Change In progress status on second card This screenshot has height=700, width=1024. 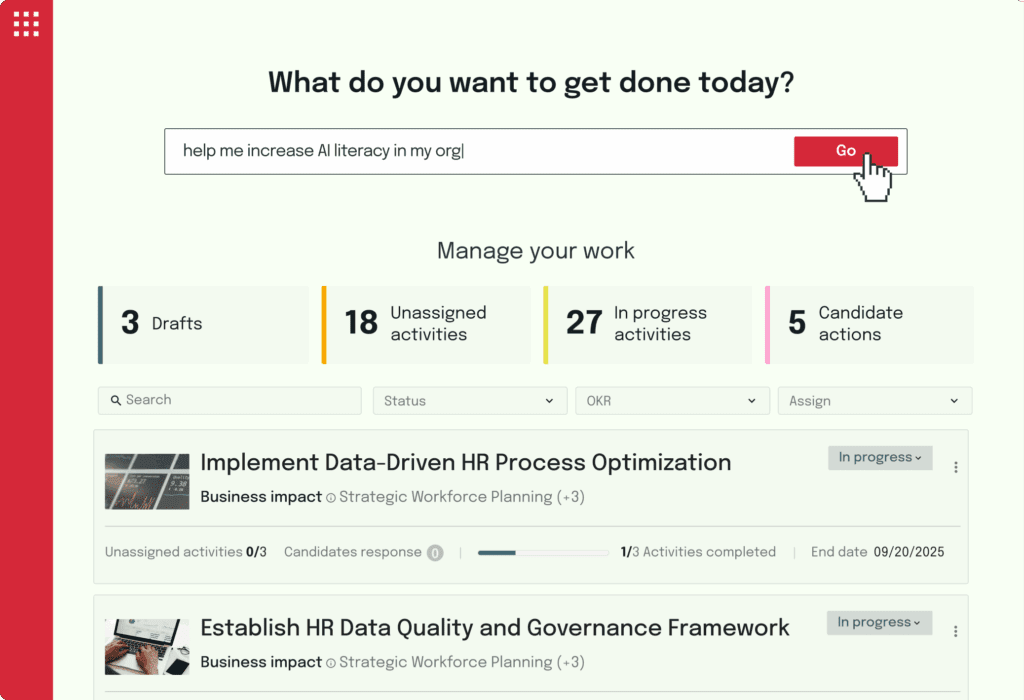pos(879,623)
